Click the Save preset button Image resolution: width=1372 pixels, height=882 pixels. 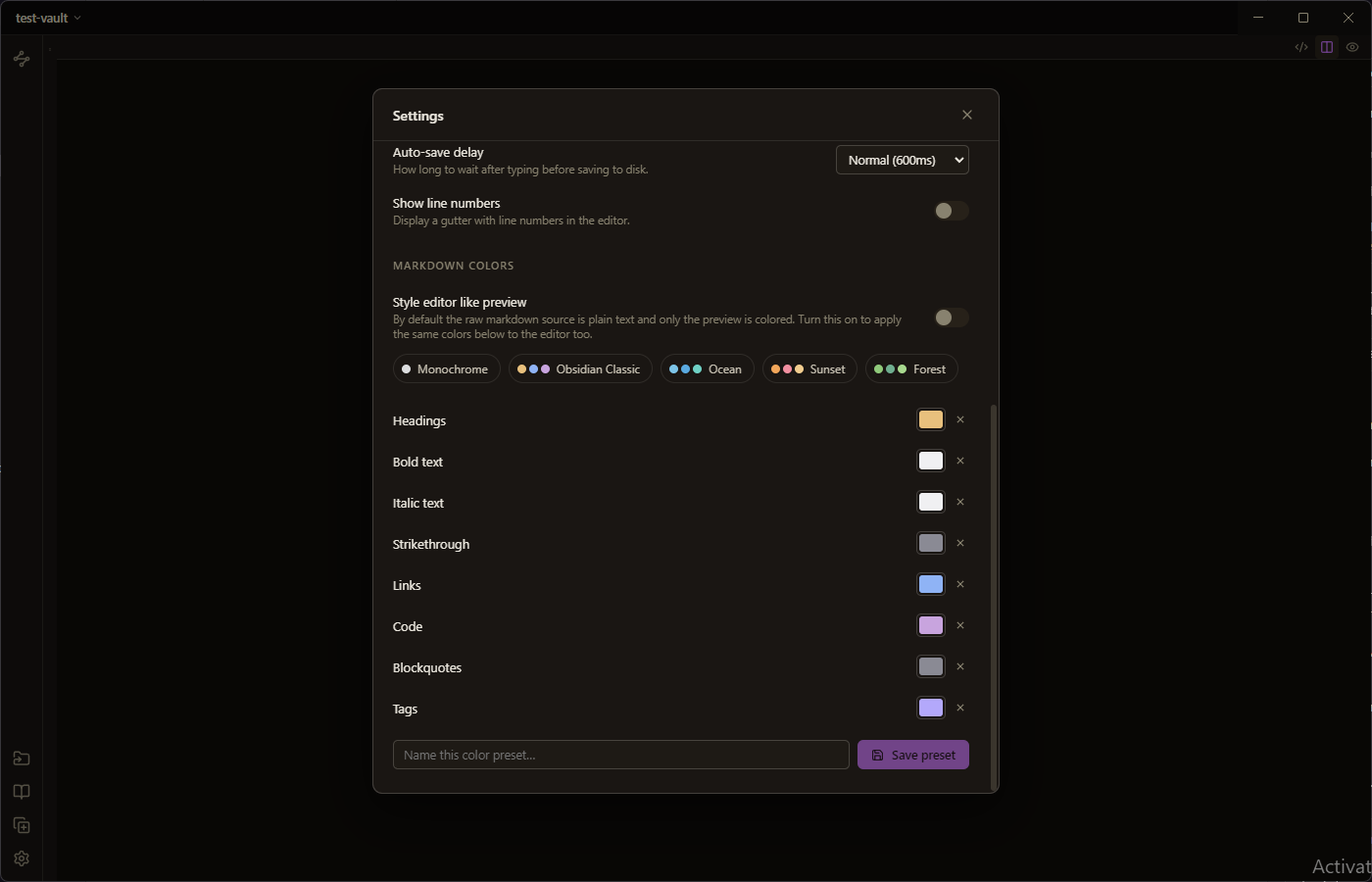[913, 755]
